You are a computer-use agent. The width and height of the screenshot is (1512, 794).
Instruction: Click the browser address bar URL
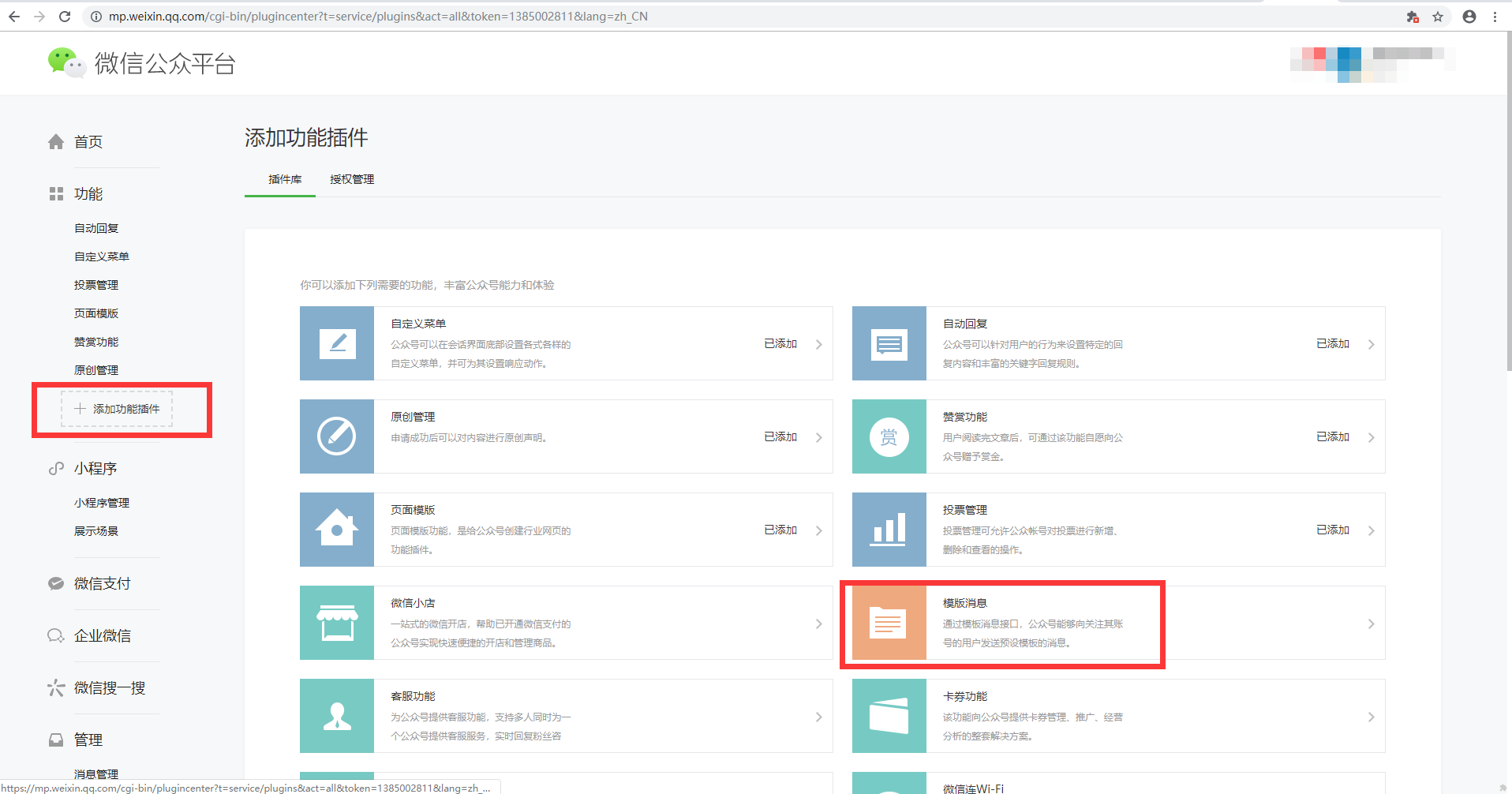379,17
